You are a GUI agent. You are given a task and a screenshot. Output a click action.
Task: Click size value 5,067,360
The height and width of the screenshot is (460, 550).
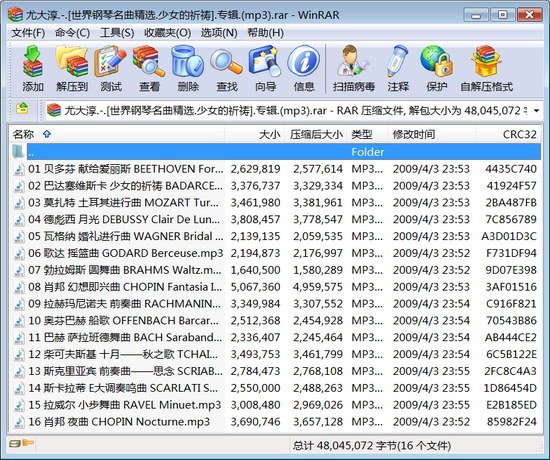[x=255, y=287]
